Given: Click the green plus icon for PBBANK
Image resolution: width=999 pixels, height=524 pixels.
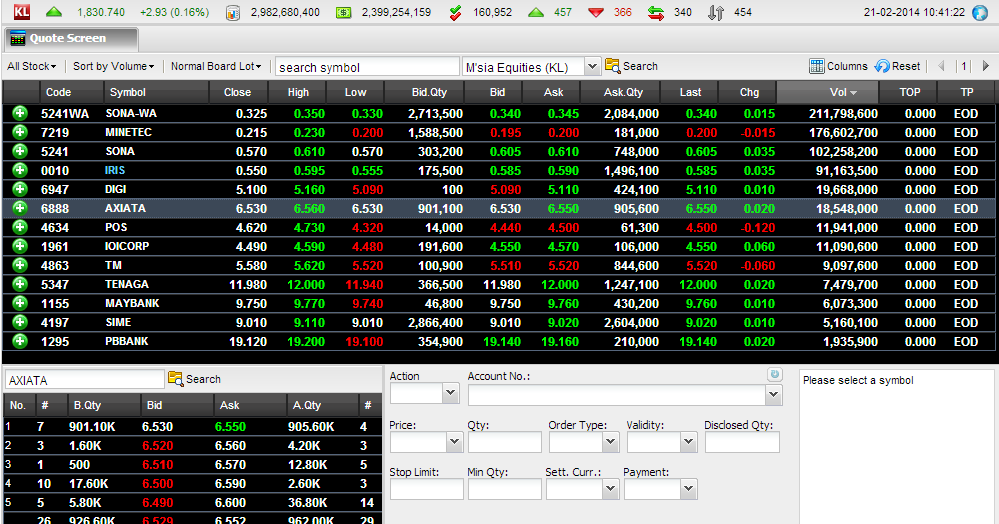Looking at the screenshot, I should [20, 341].
